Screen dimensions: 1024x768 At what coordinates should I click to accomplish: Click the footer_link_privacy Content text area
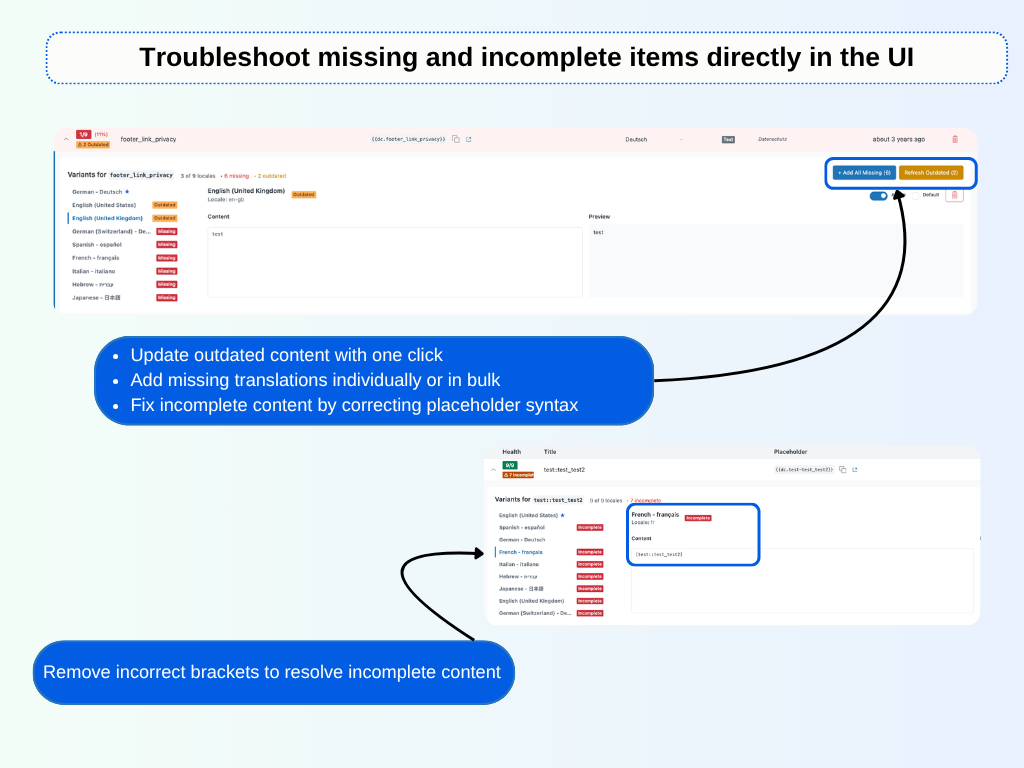pos(394,262)
